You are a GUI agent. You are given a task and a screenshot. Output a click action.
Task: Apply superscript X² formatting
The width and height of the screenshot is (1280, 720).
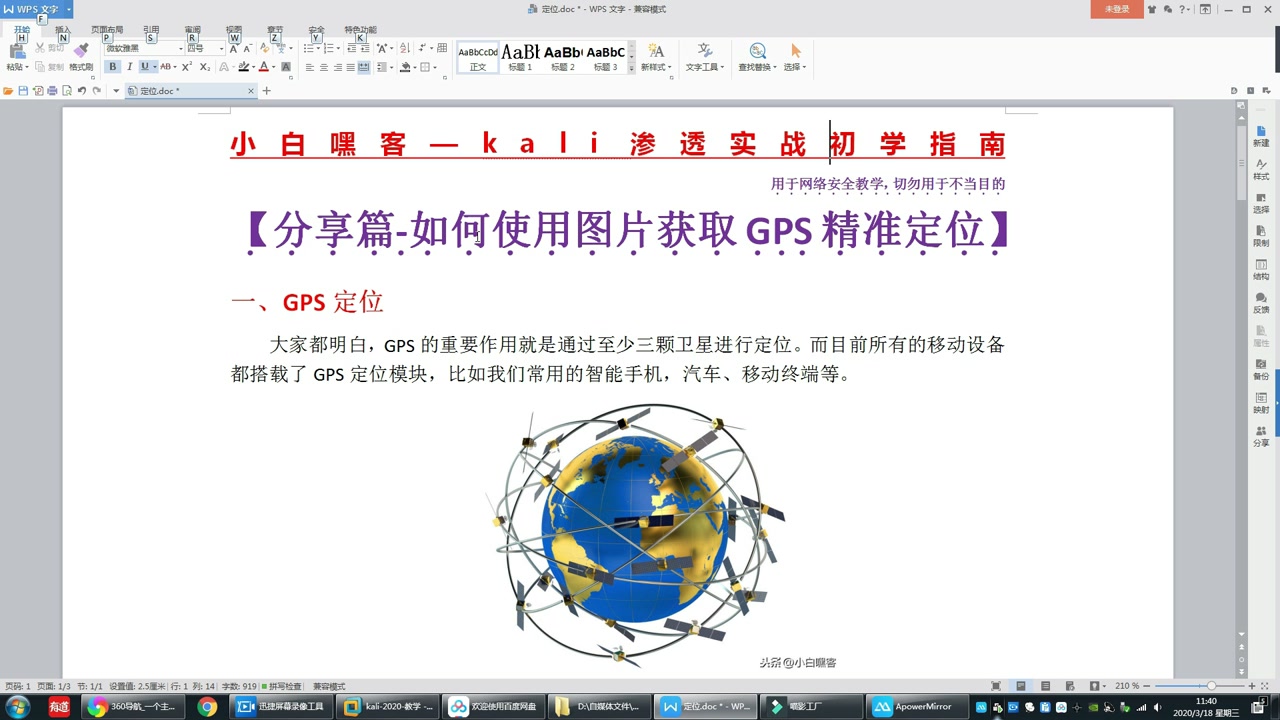pos(187,67)
